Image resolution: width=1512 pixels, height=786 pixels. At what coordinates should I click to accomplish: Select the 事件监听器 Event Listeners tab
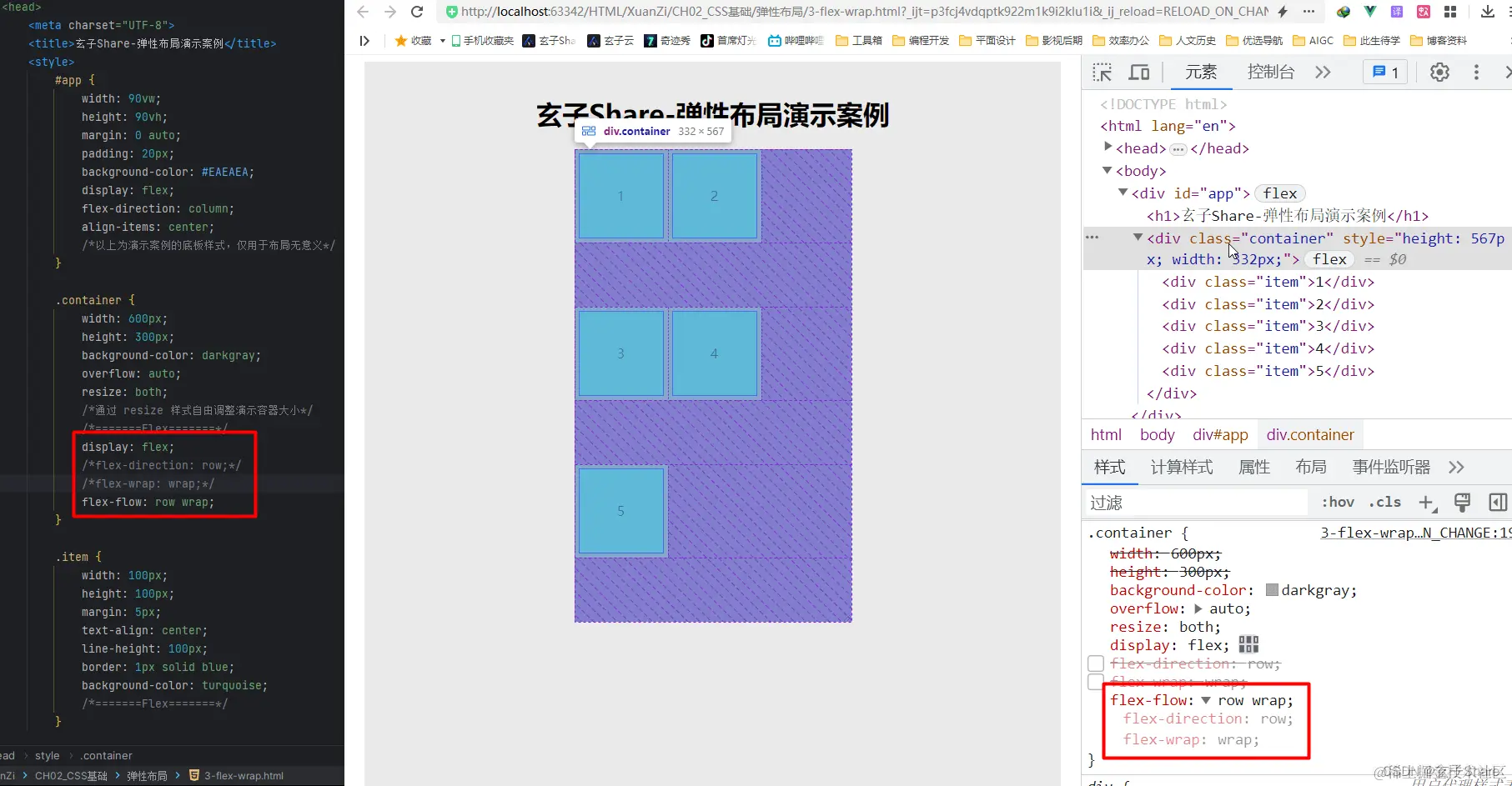coord(1391,467)
